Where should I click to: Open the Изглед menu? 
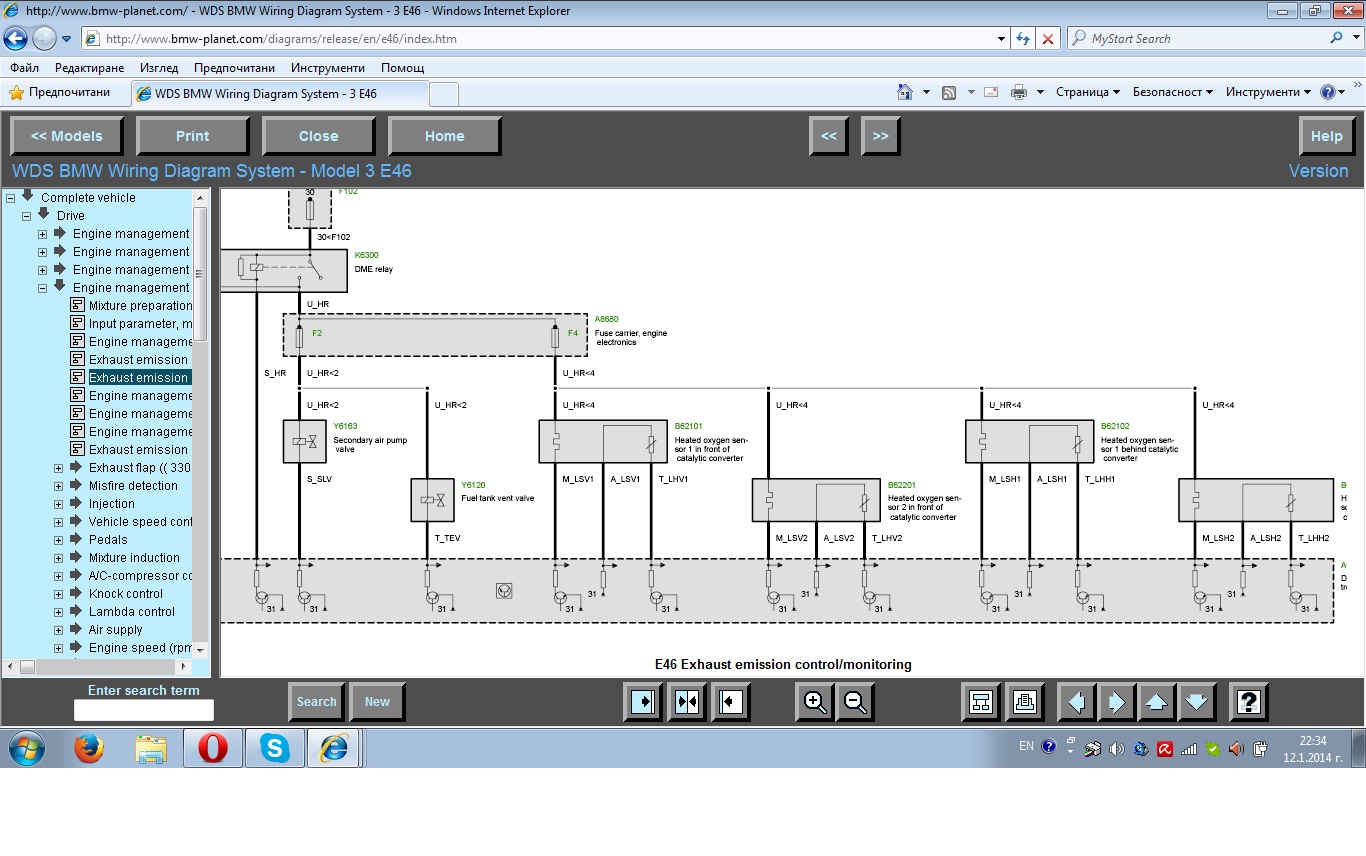159,68
